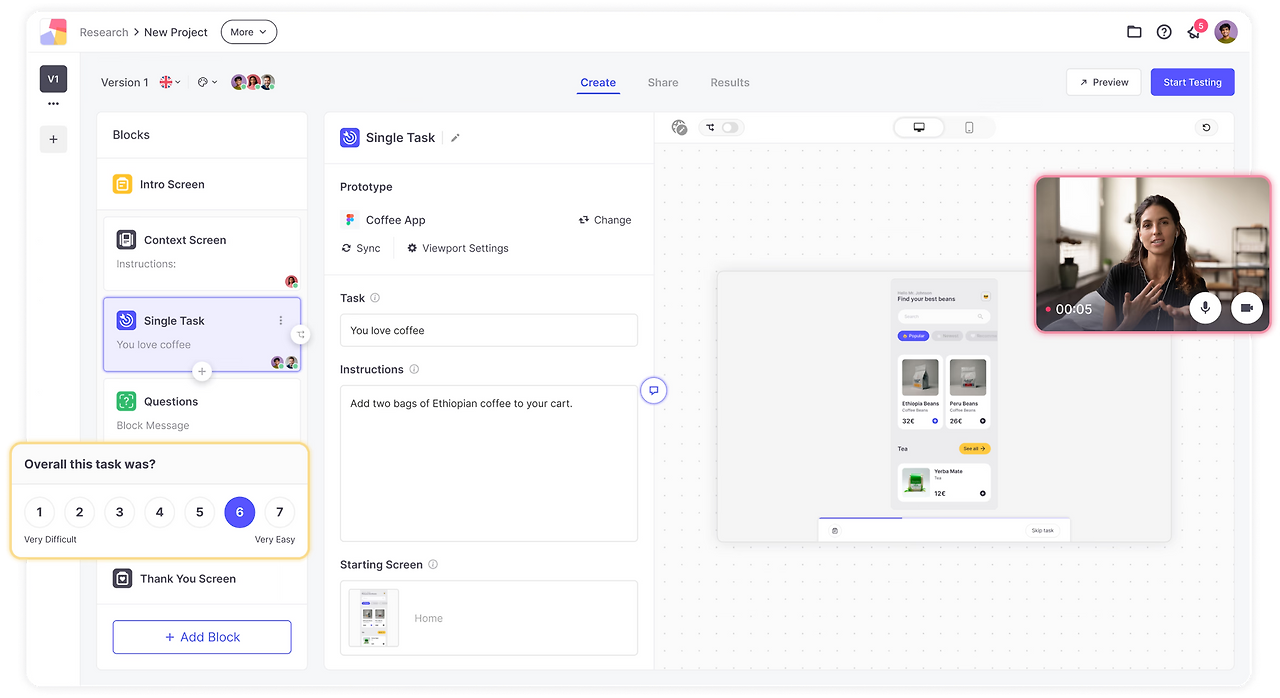The image size is (1280, 698).
Task: Click the Add Block button
Action: (202, 637)
